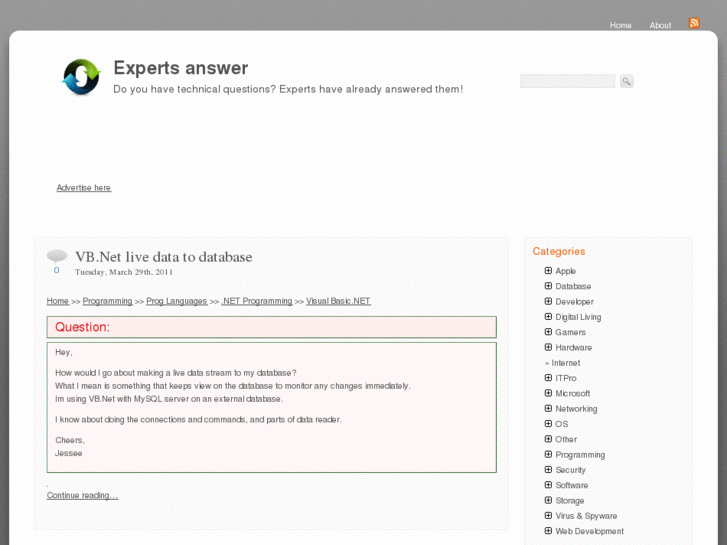The height and width of the screenshot is (545, 727).
Task: Open the VB.Net live data post title
Action: coord(163,257)
